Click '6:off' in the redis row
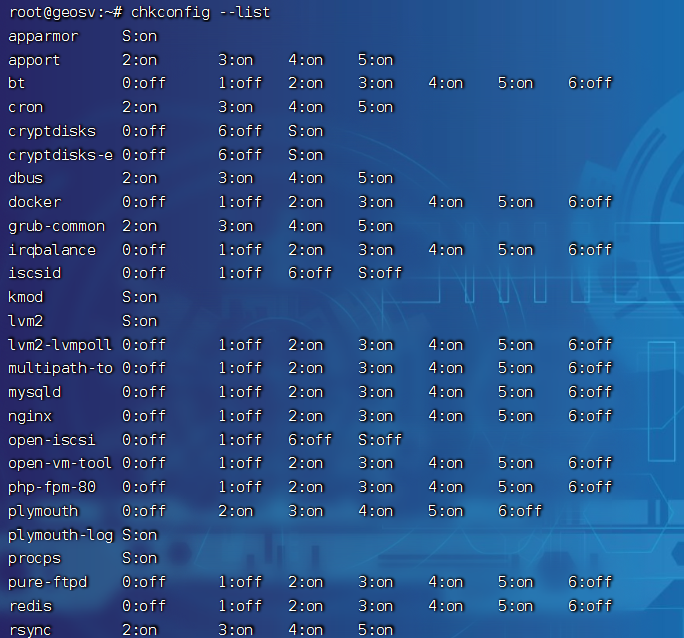684x638 pixels. tap(590, 606)
